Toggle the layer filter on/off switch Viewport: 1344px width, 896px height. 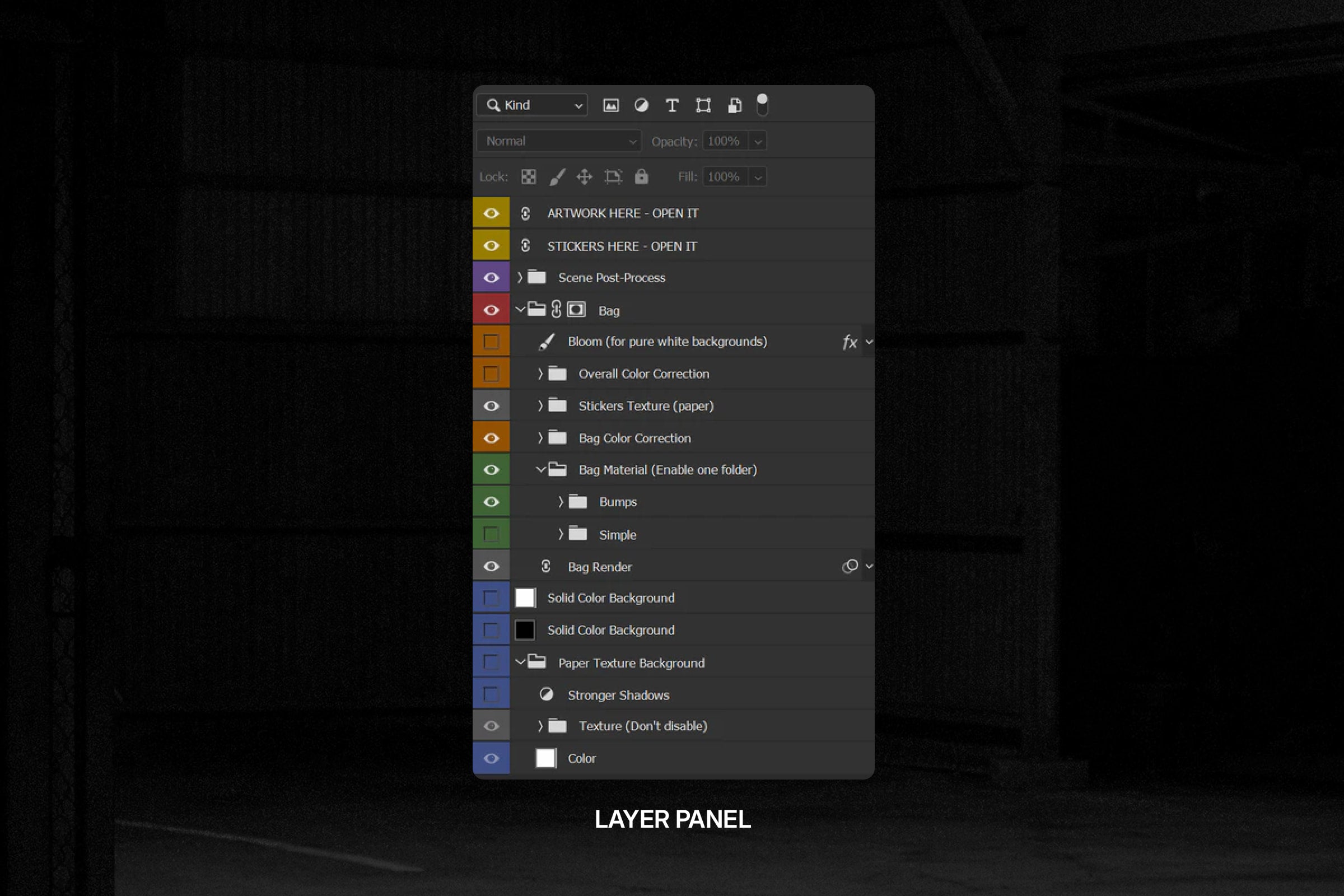(x=762, y=105)
